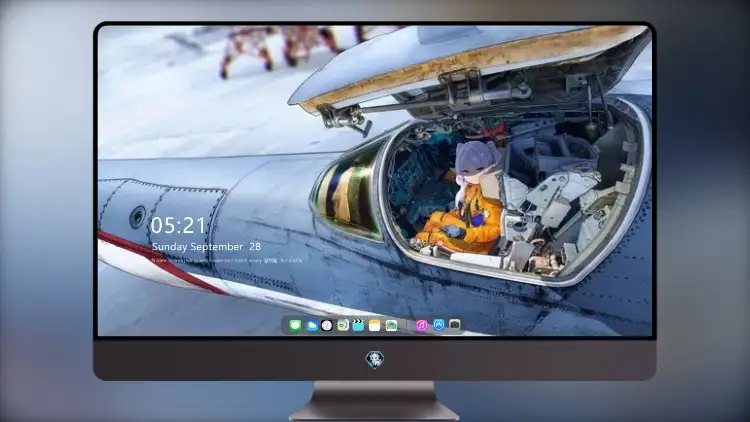Open the Clock app in dock

click(327, 326)
